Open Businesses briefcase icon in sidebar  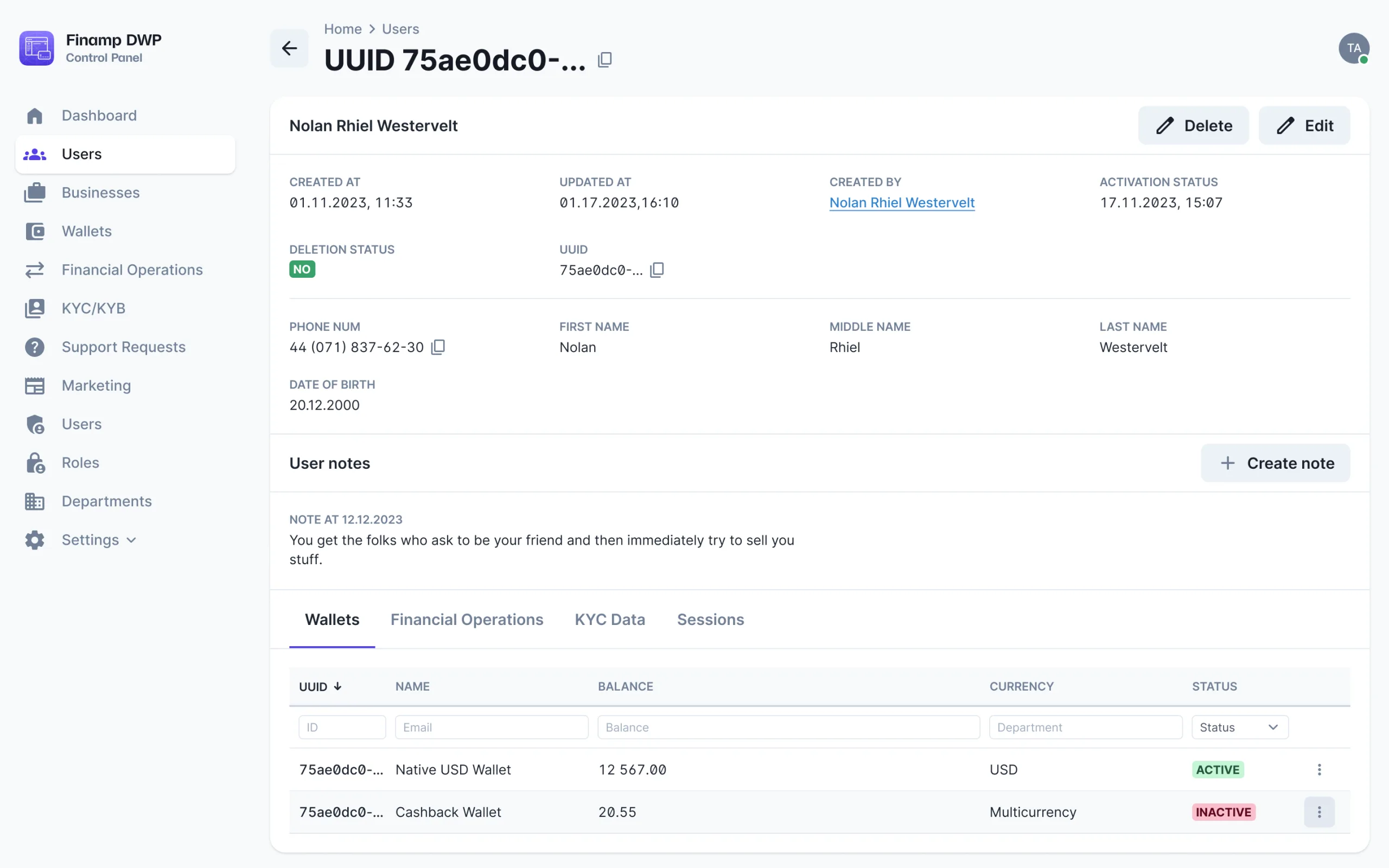click(34, 192)
